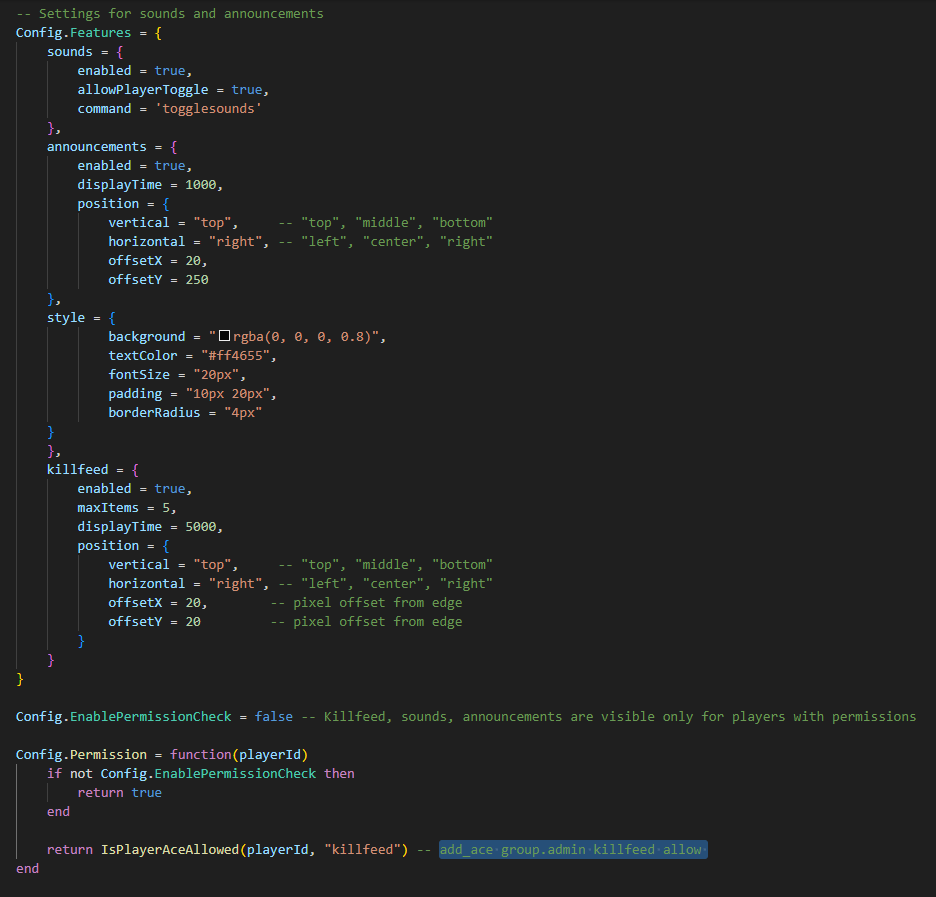Click the 'allowPlayerToggle' key
Image resolution: width=936 pixels, height=897 pixels.
click(x=143, y=90)
